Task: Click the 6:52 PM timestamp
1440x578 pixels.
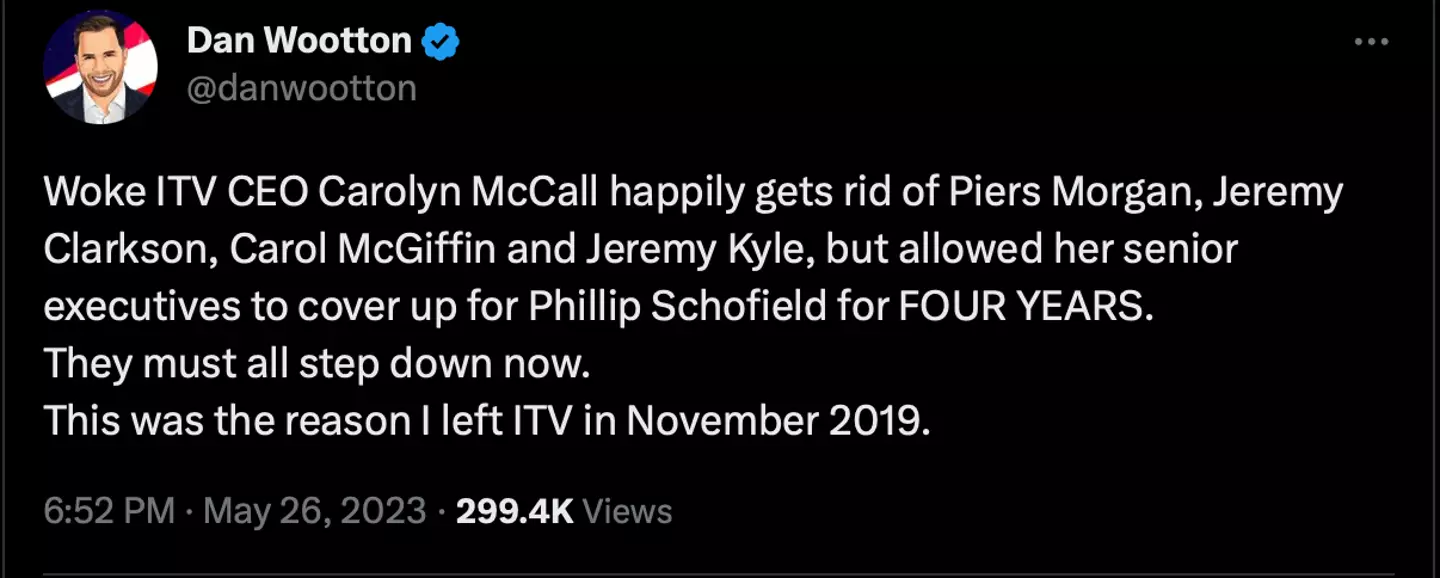Action: click(110, 511)
